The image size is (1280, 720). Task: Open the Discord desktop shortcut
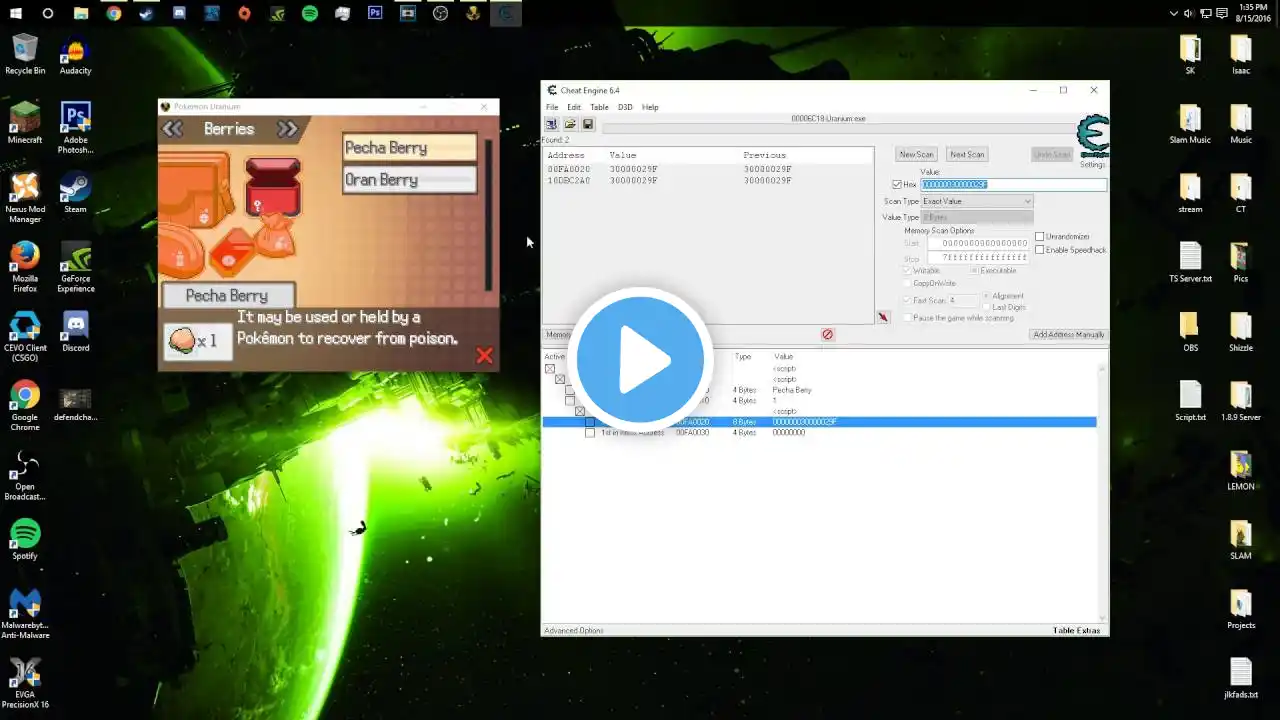coord(76,332)
